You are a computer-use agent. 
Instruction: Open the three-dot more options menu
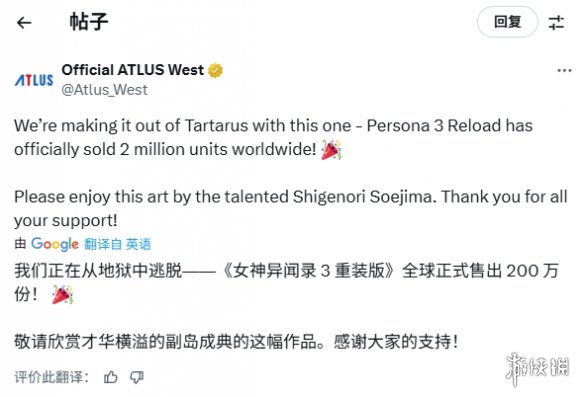pos(564,70)
